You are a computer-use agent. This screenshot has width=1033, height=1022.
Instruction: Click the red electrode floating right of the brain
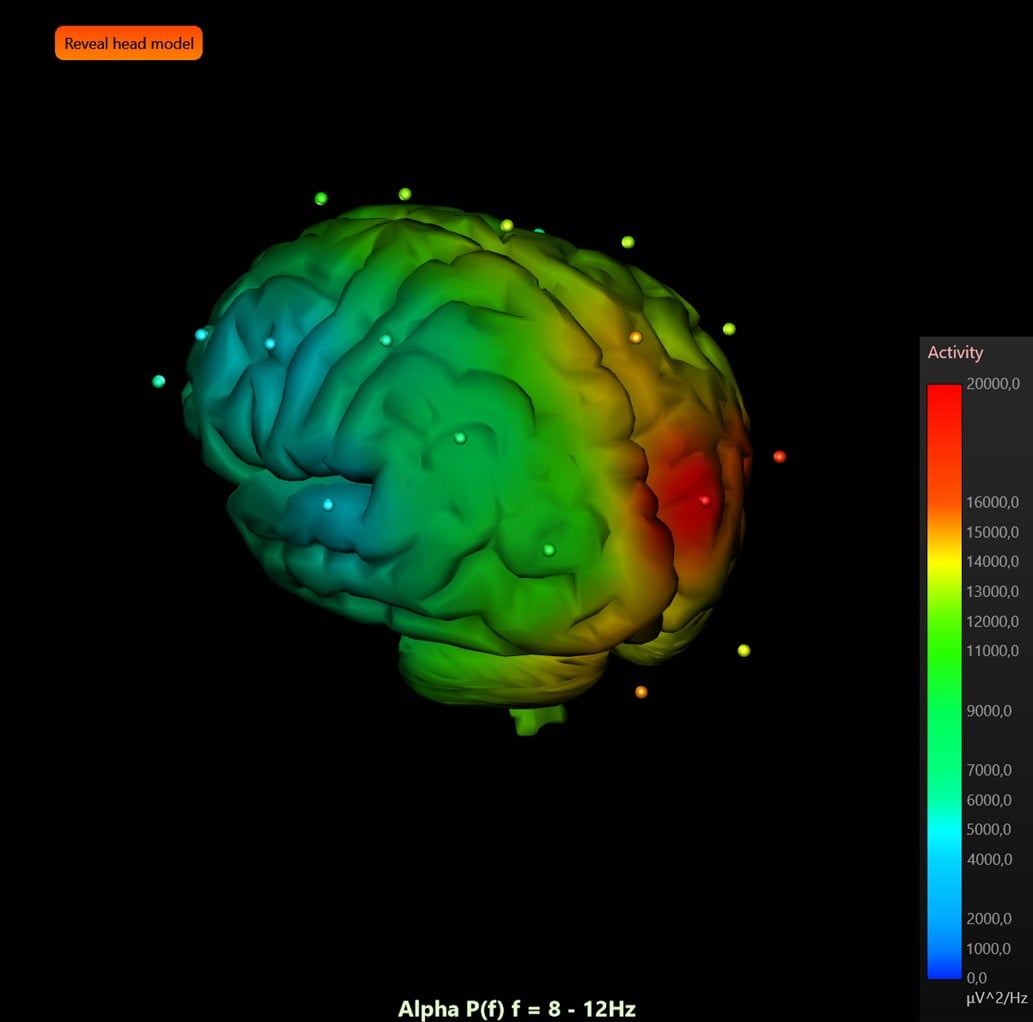(x=779, y=456)
